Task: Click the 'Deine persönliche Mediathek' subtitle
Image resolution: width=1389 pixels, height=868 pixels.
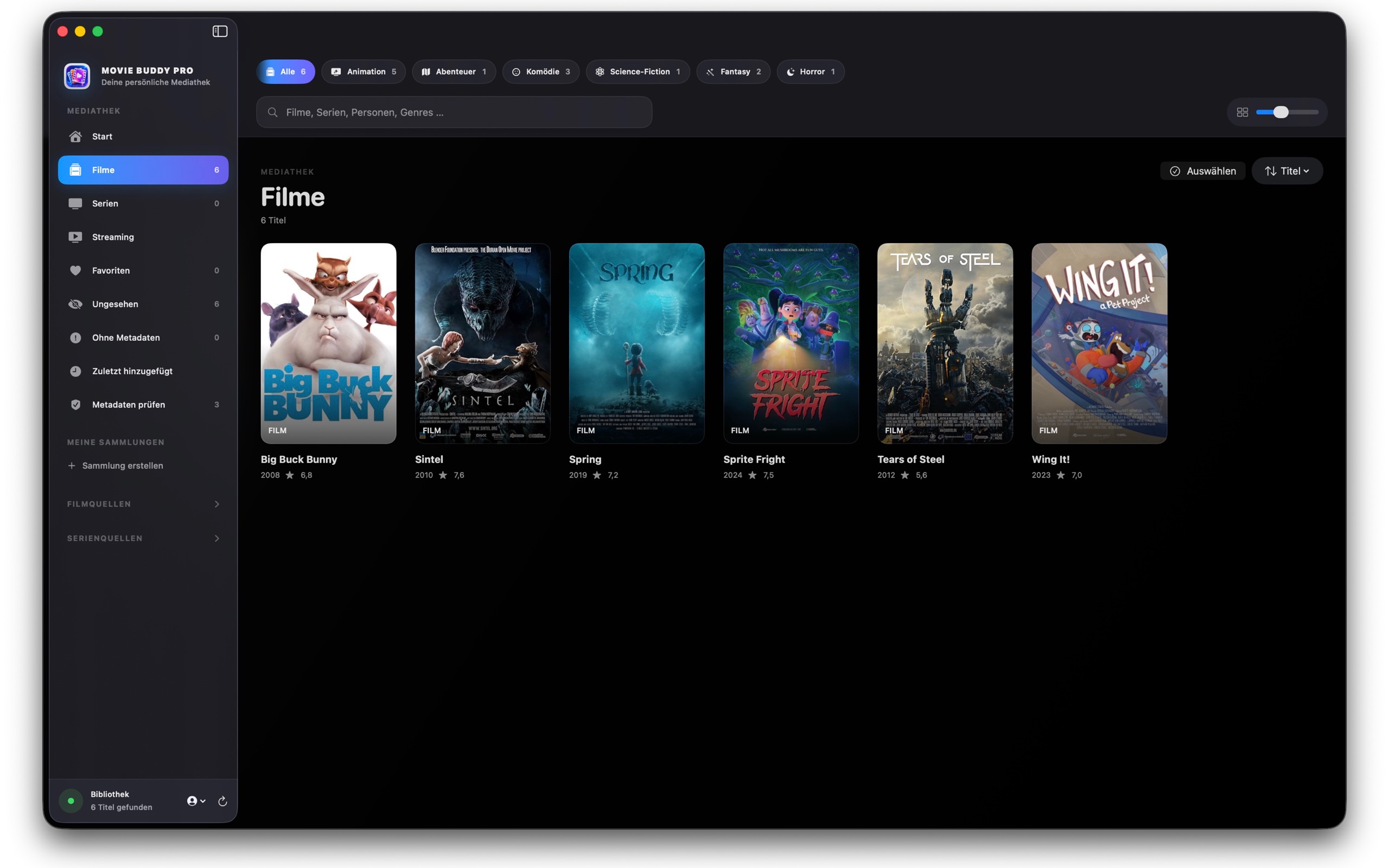Action: 156,82
